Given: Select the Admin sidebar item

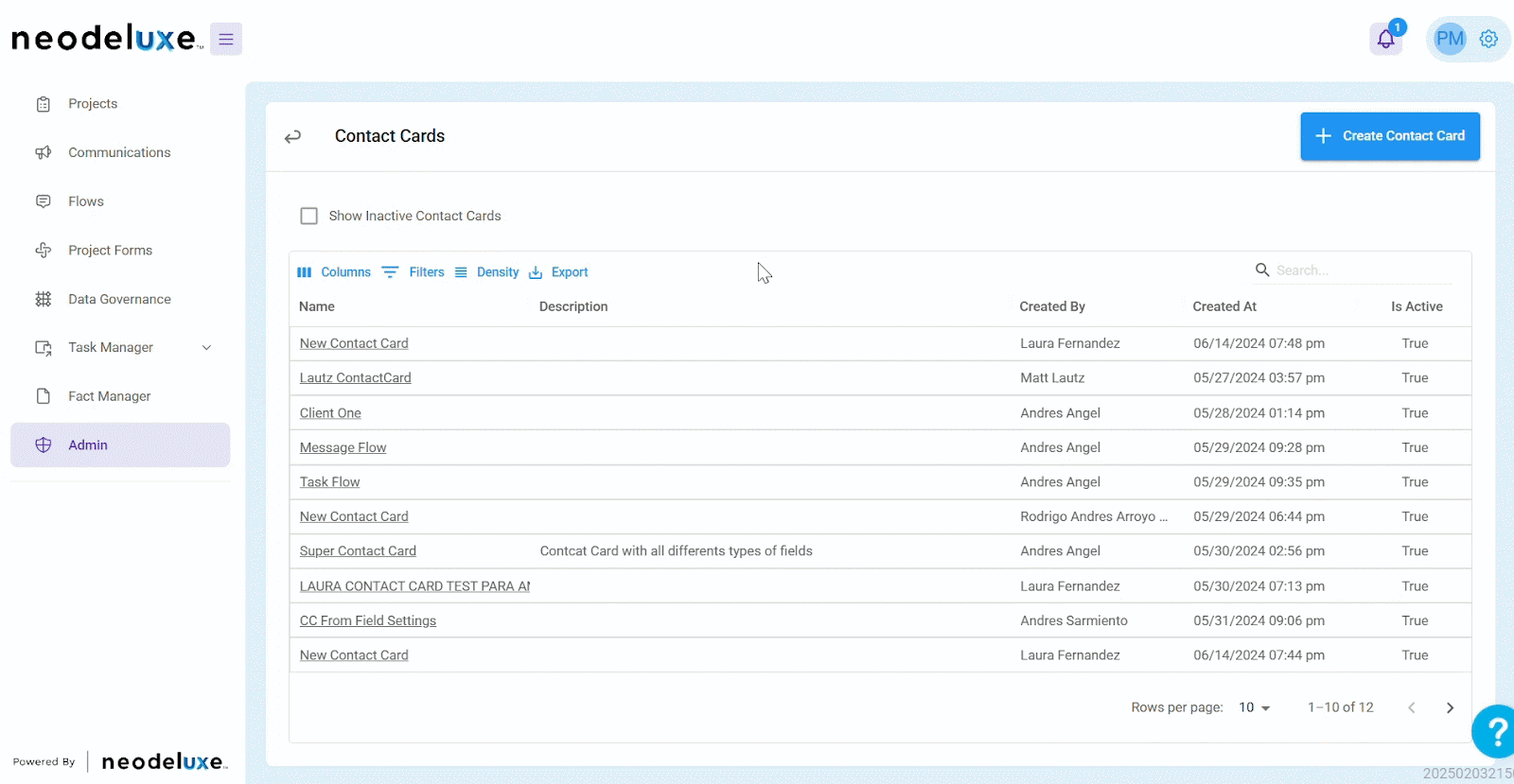Looking at the screenshot, I should tap(120, 445).
